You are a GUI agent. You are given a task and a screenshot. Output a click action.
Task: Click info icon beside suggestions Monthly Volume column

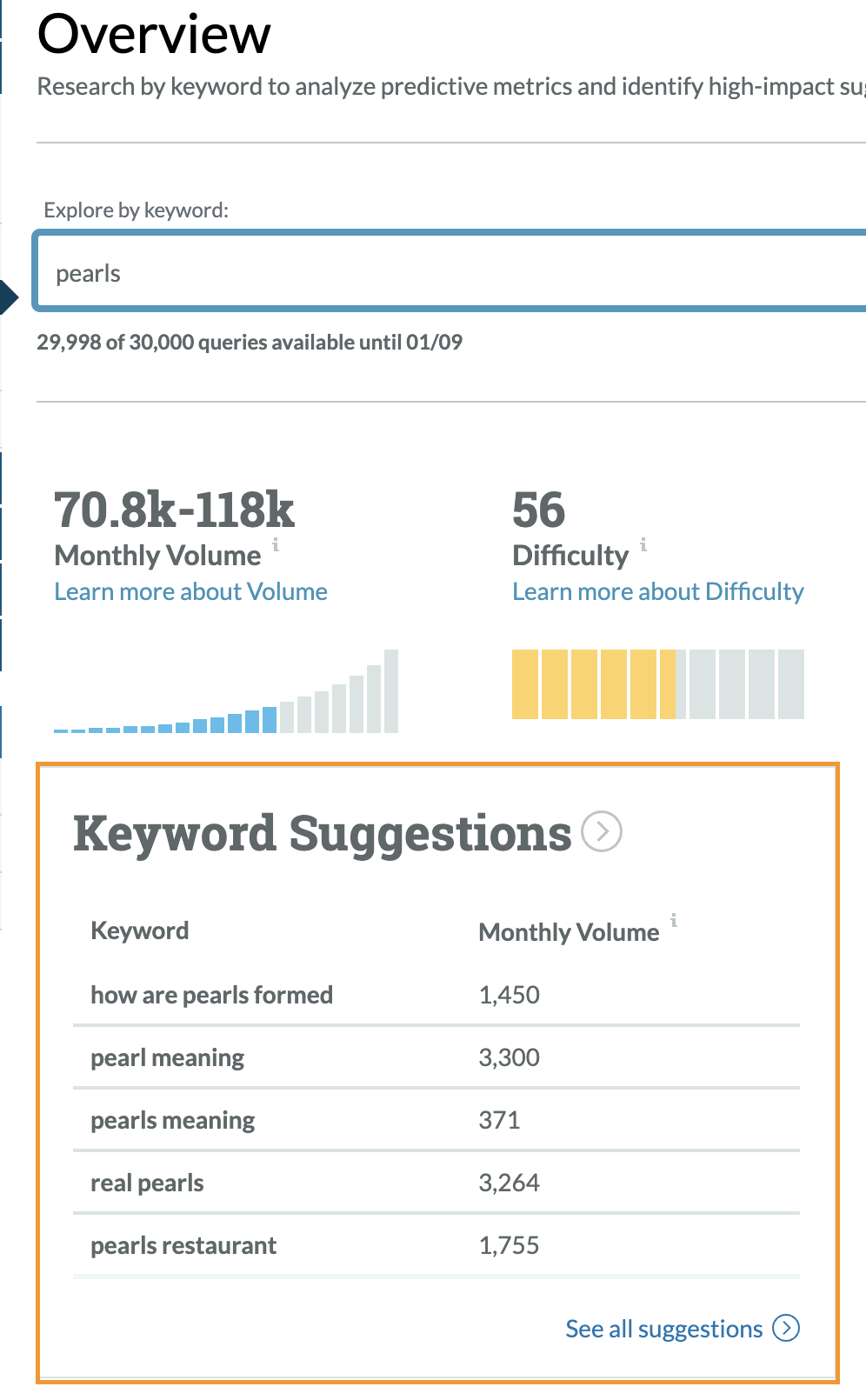pyautogui.click(x=674, y=920)
